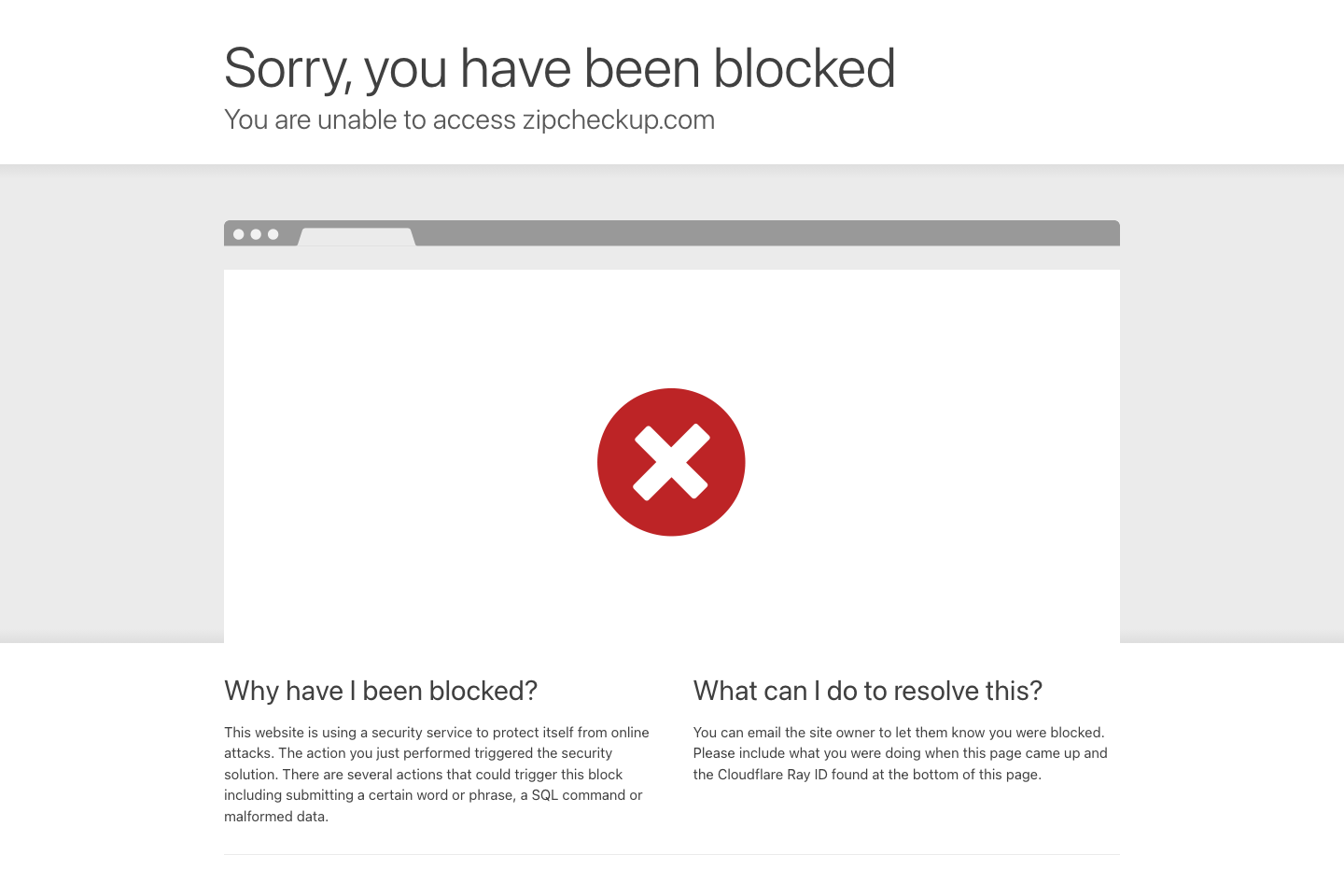The width and height of the screenshot is (1344, 896).
Task: Click the third dot in browser illustration
Action: [x=273, y=234]
